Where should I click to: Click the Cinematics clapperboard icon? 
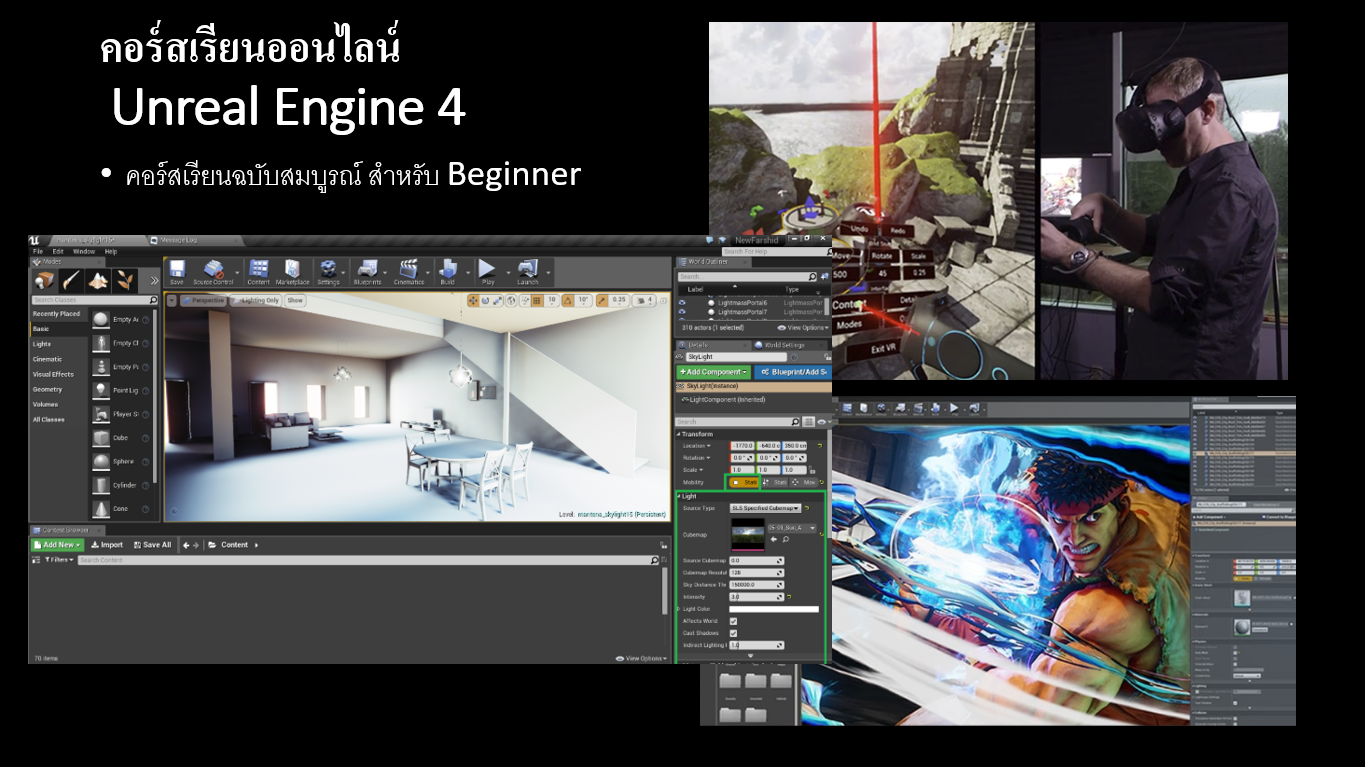408,270
